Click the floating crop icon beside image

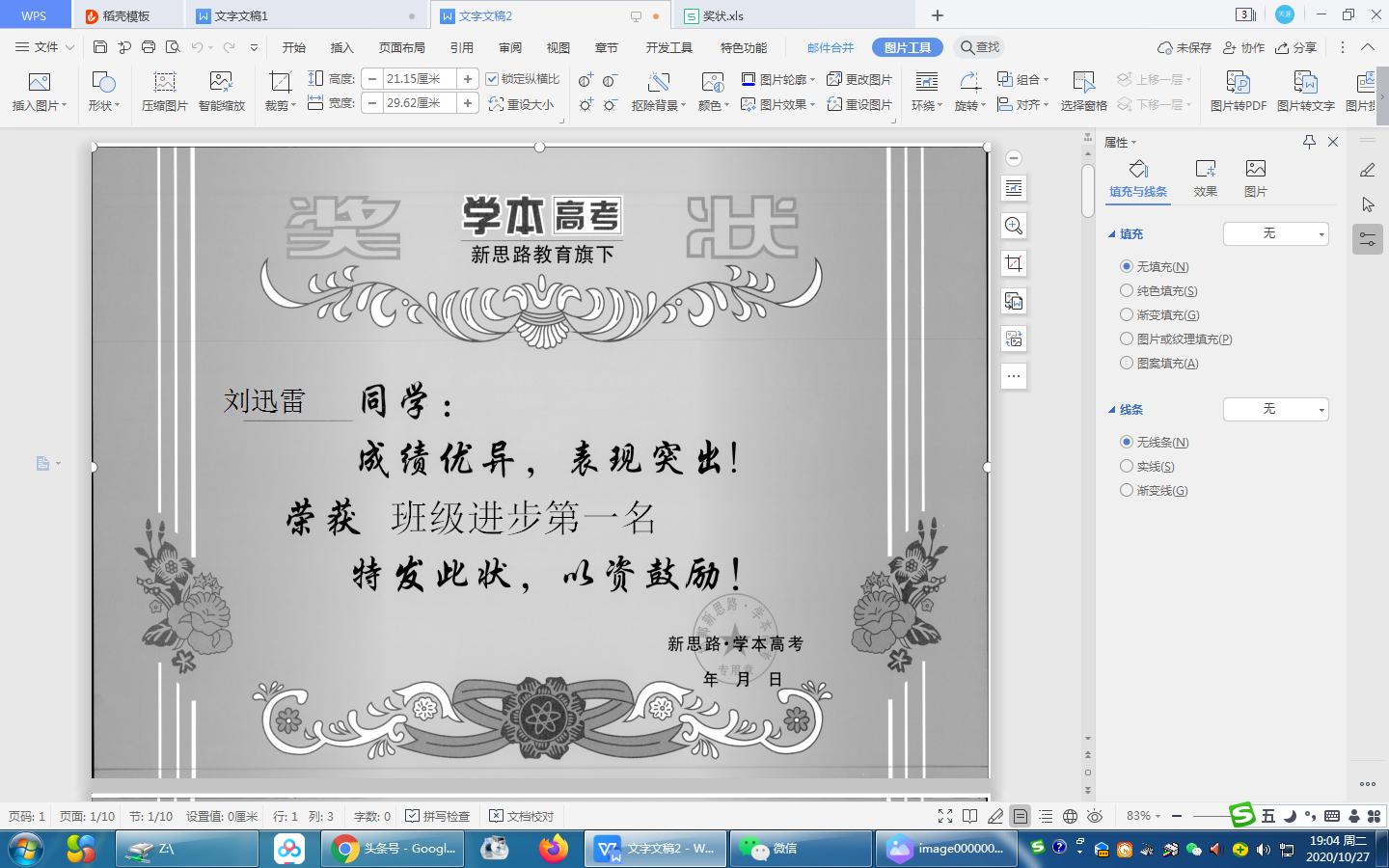(x=1014, y=263)
